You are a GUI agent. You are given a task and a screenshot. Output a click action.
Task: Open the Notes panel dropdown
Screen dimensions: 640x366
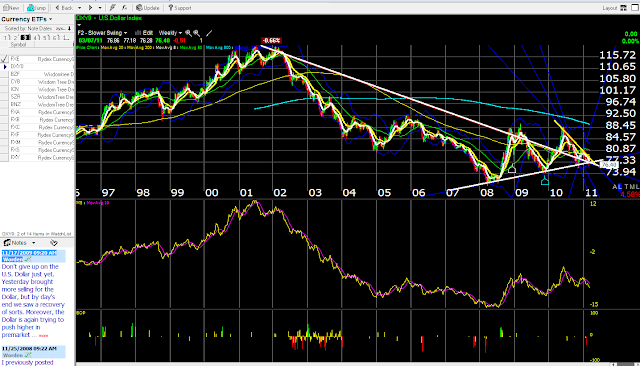pyautogui.click(x=34, y=243)
